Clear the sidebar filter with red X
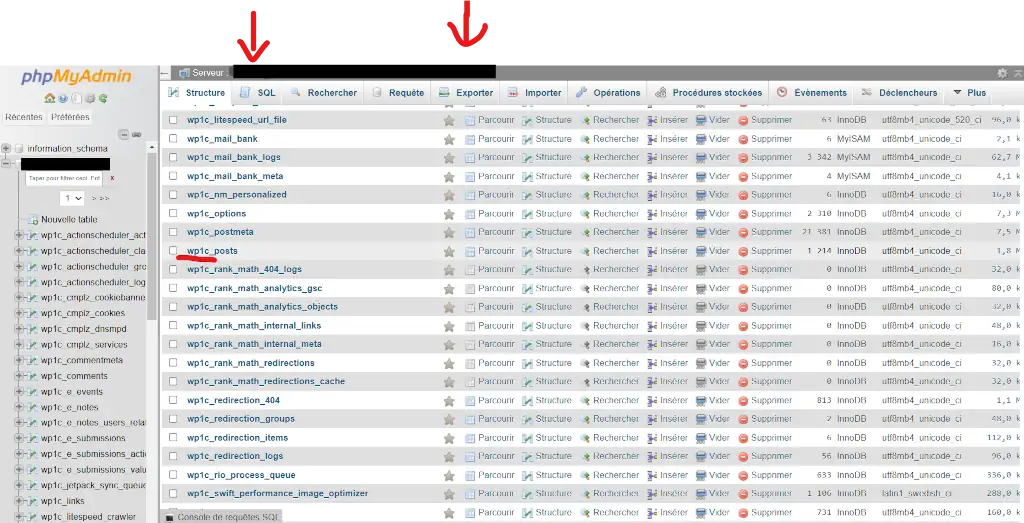 112,178
